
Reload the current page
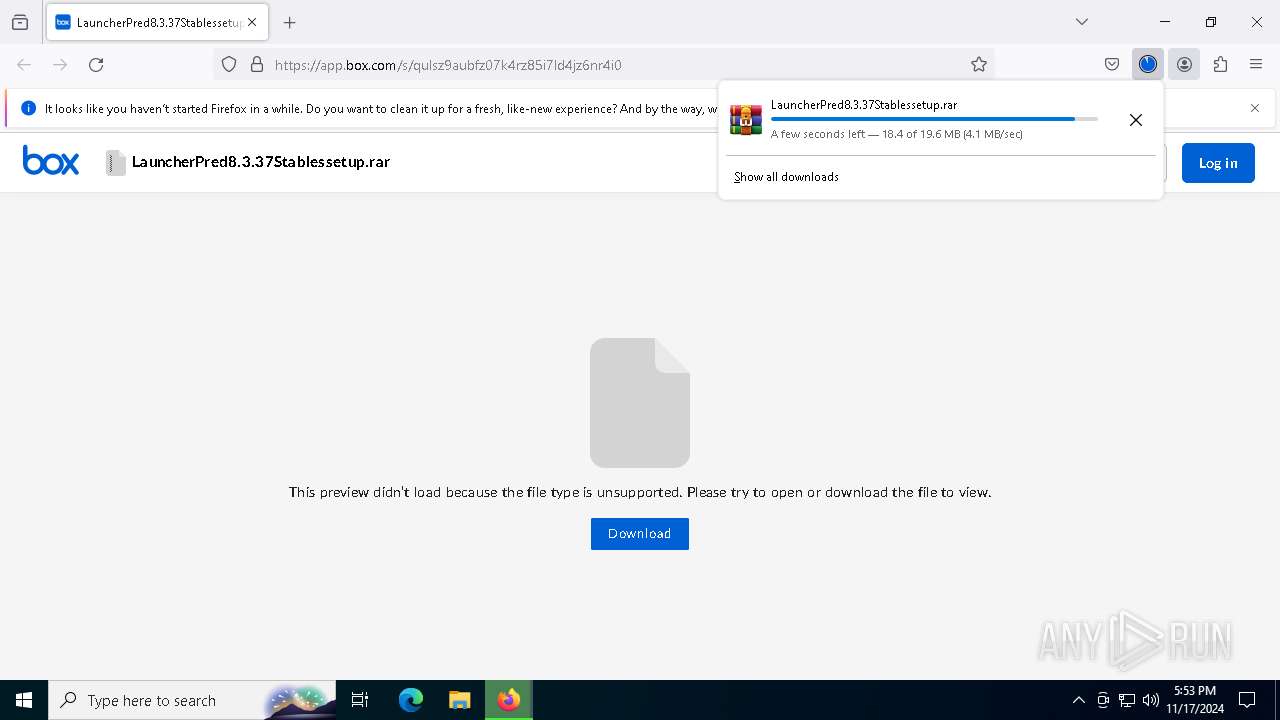point(96,64)
